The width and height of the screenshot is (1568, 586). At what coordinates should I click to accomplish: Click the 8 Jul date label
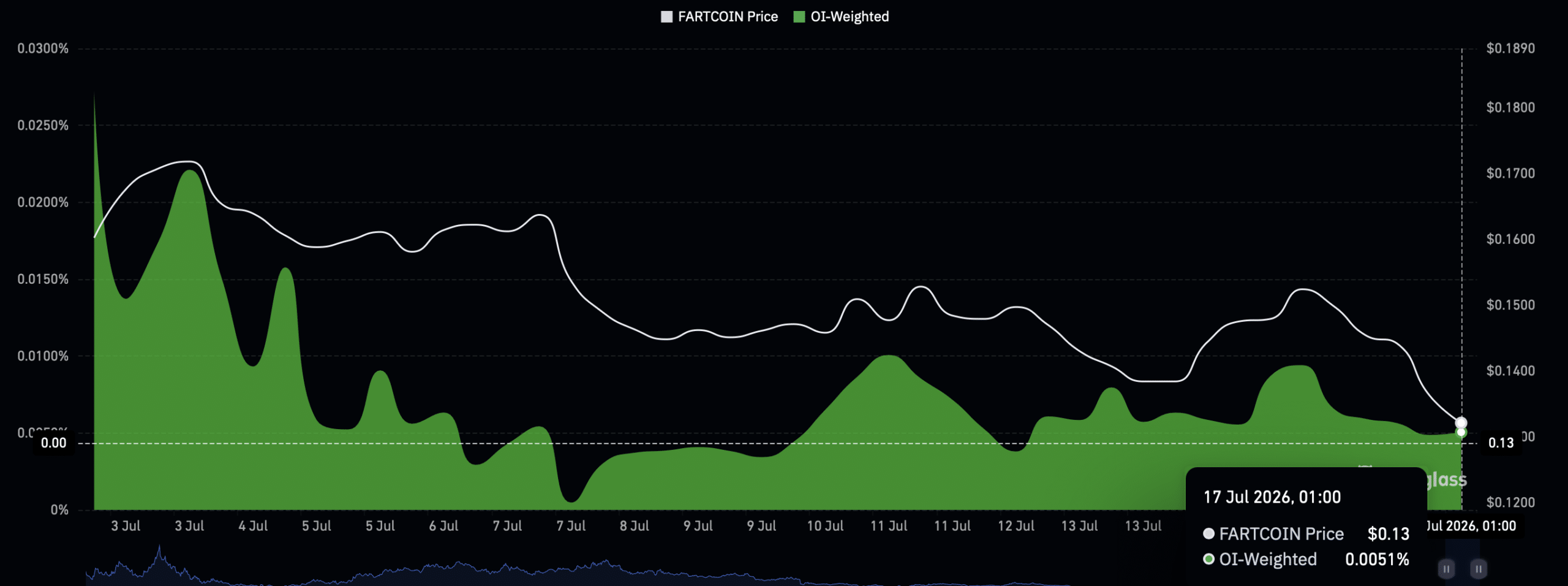click(634, 526)
